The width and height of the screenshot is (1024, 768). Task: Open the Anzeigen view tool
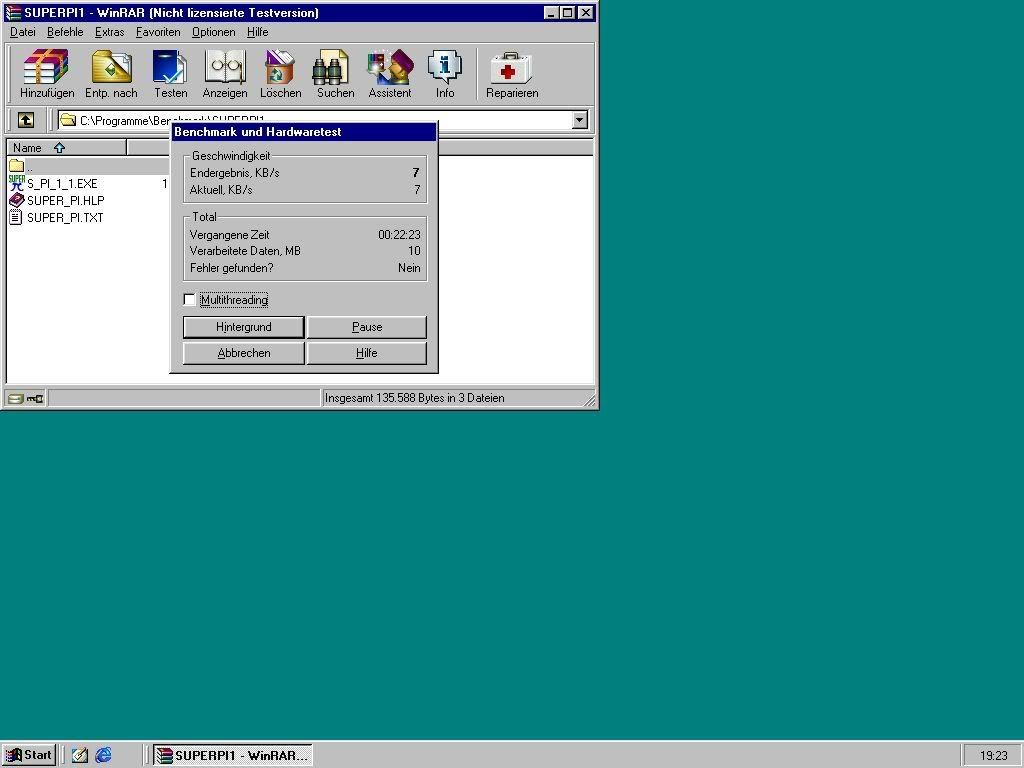pos(225,67)
